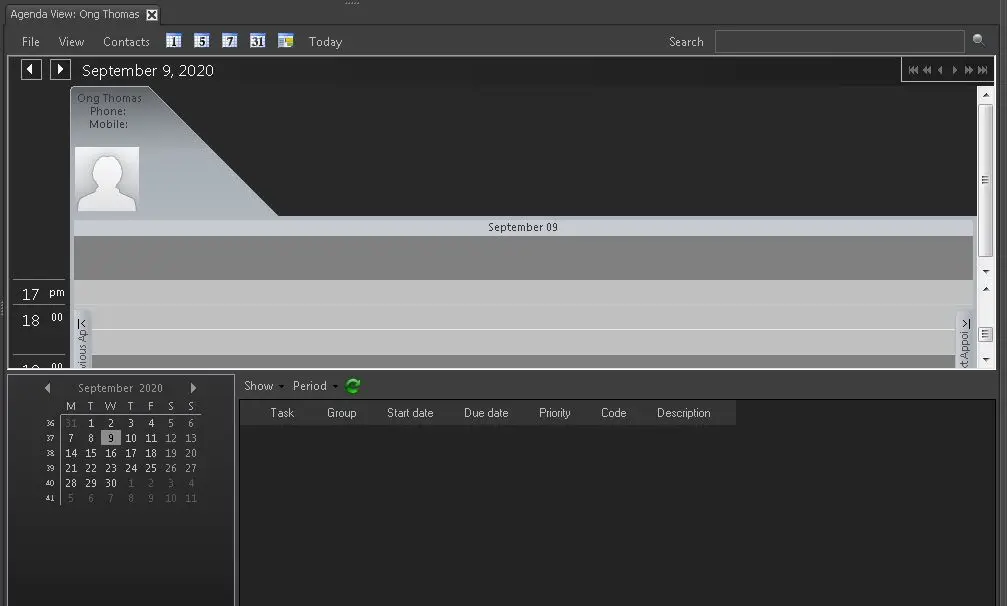The height and width of the screenshot is (606, 1007).
Task: Go to previous day arrow button
Action: (x=31, y=69)
